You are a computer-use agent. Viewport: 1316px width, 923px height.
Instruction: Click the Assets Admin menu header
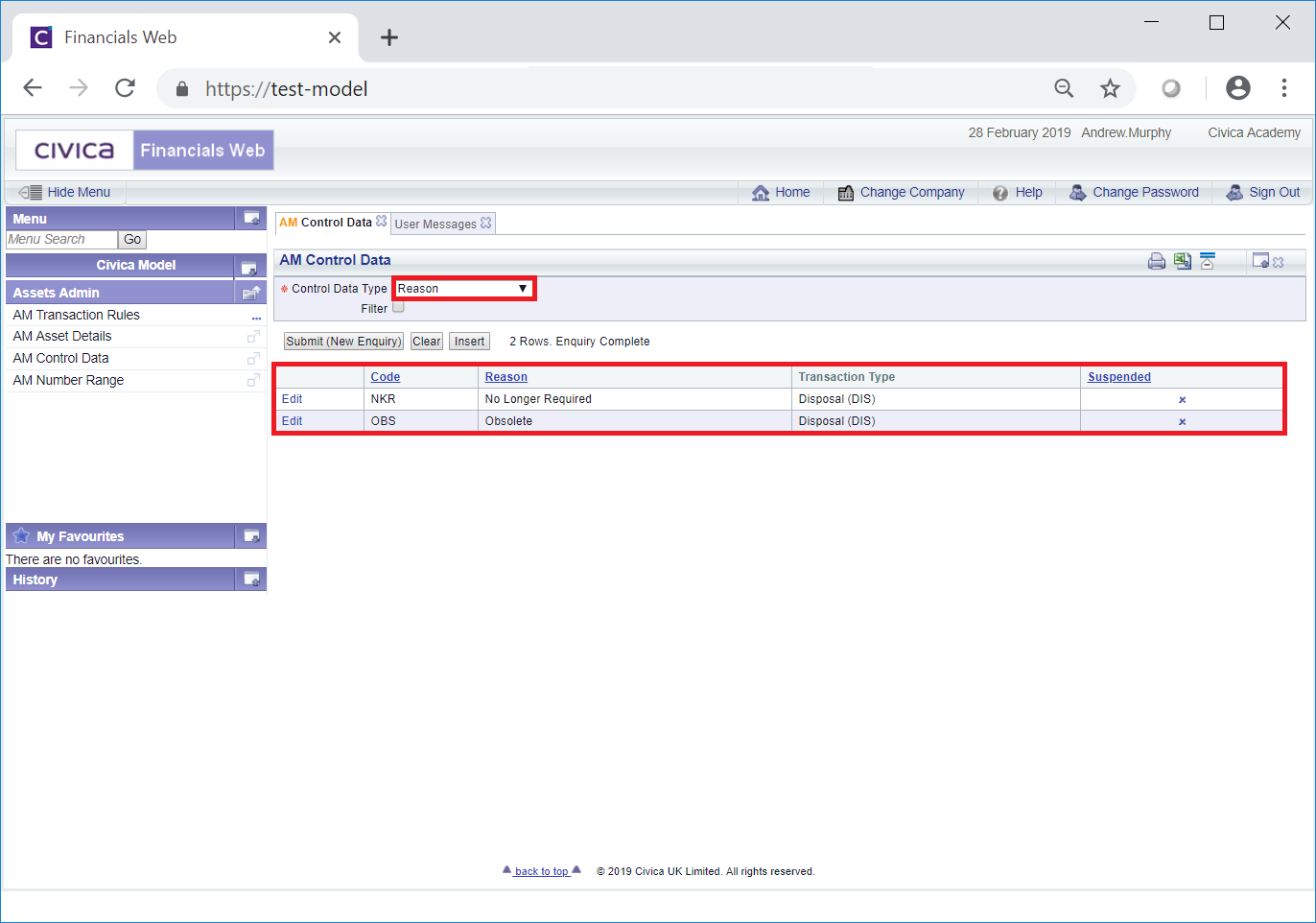pyautogui.click(x=120, y=293)
